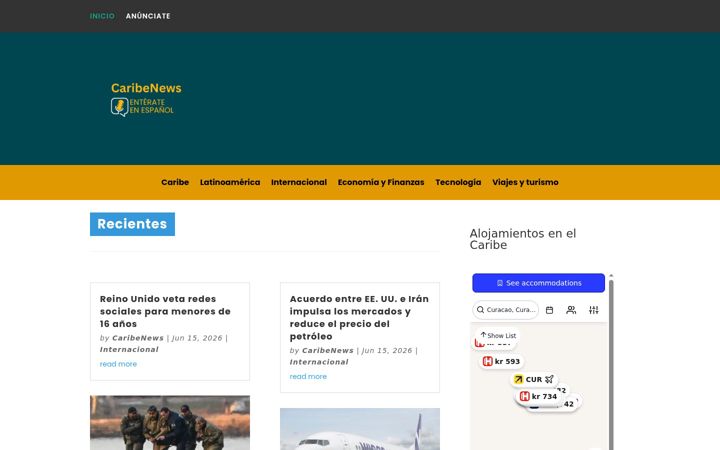Click the Curacao location search field

coord(506,310)
